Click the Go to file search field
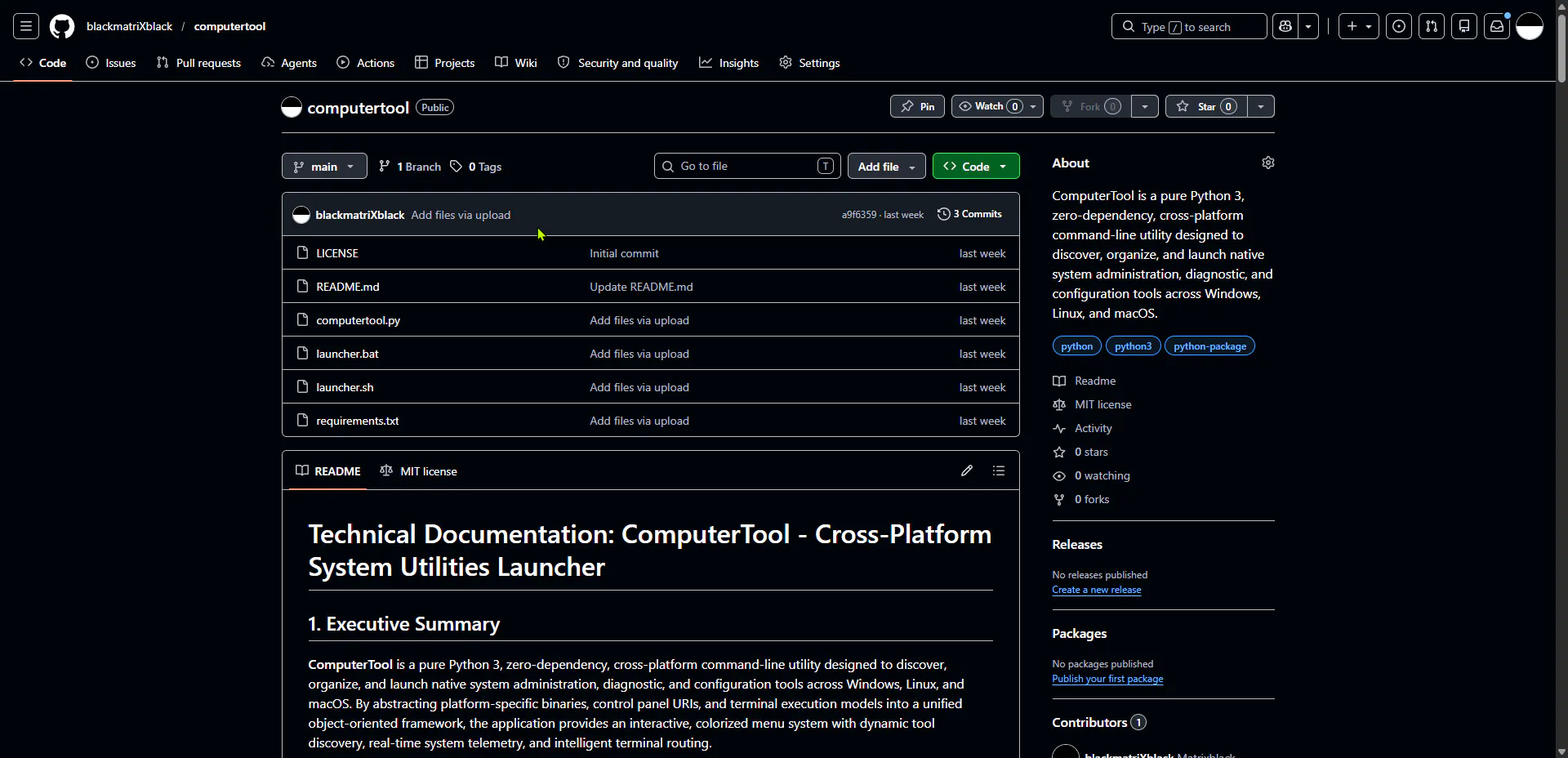The width and height of the screenshot is (1568, 758). point(747,166)
